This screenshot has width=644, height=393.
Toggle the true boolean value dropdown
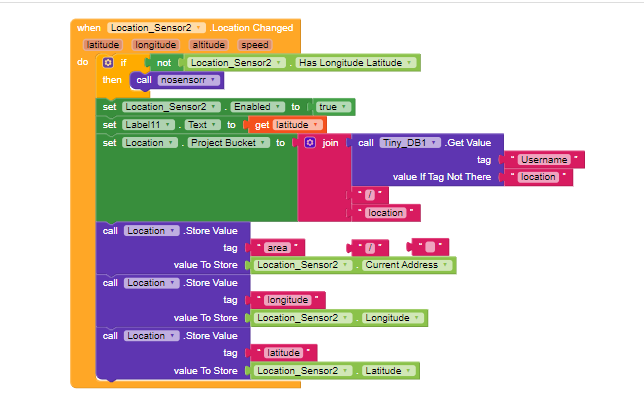click(333, 107)
